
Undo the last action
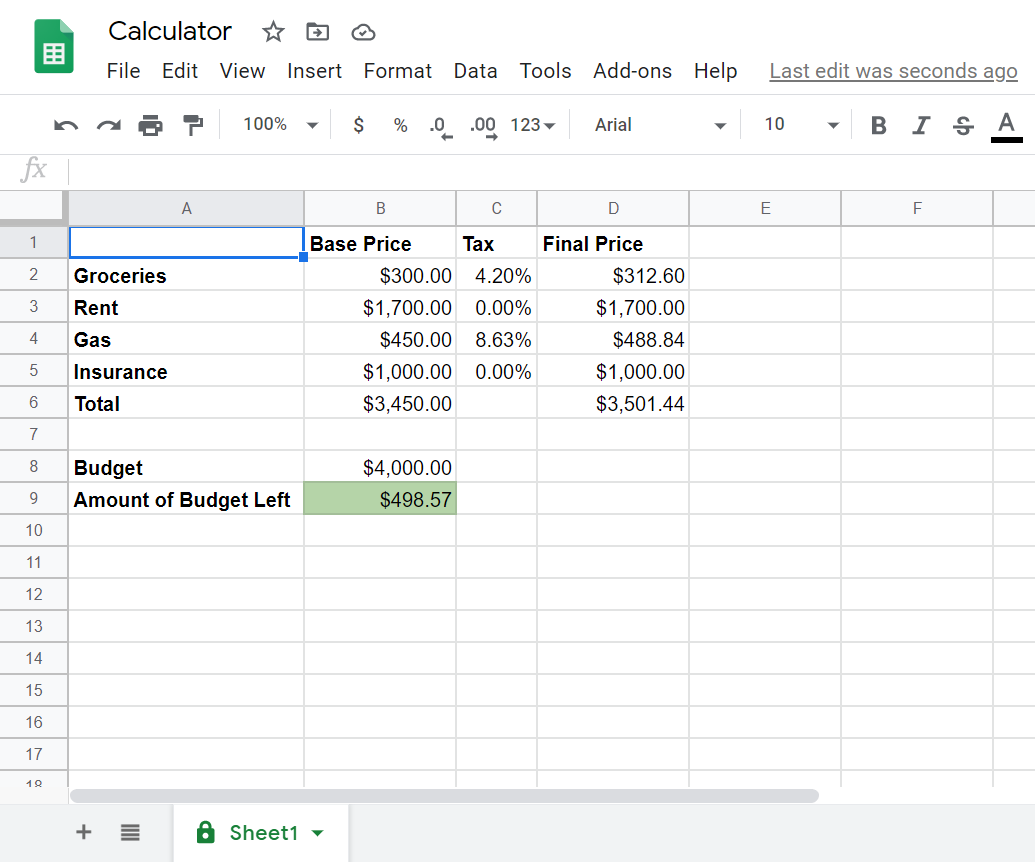point(65,124)
